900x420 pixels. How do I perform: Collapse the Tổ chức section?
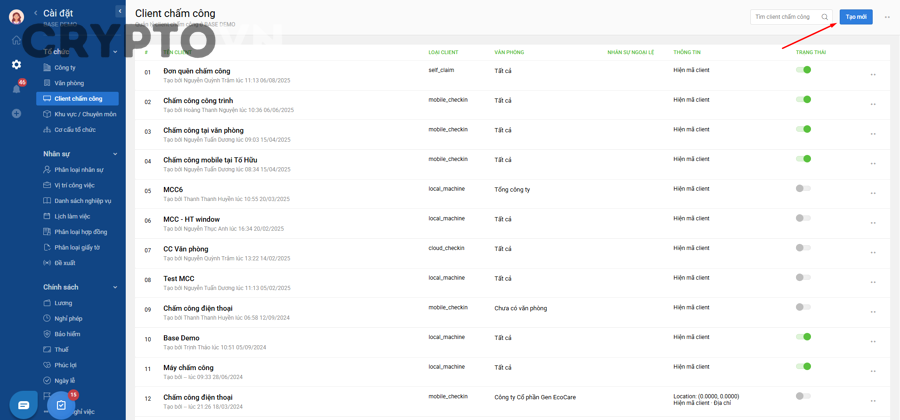[x=115, y=52]
